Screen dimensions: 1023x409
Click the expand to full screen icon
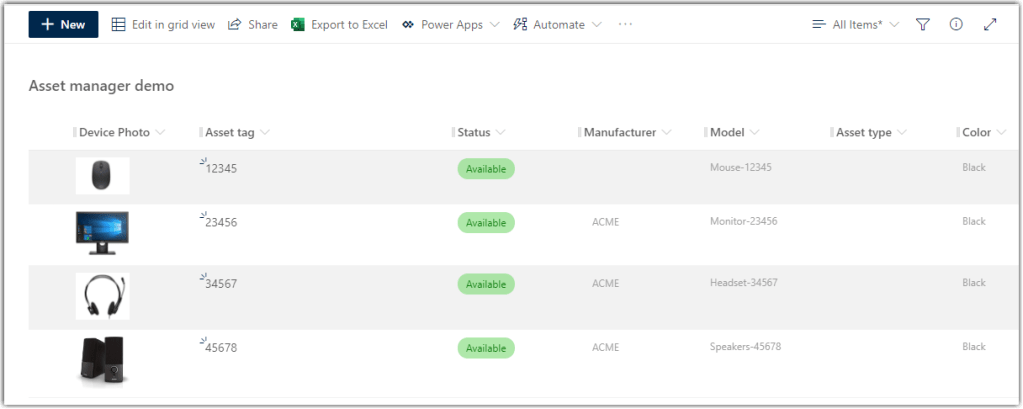click(x=990, y=24)
